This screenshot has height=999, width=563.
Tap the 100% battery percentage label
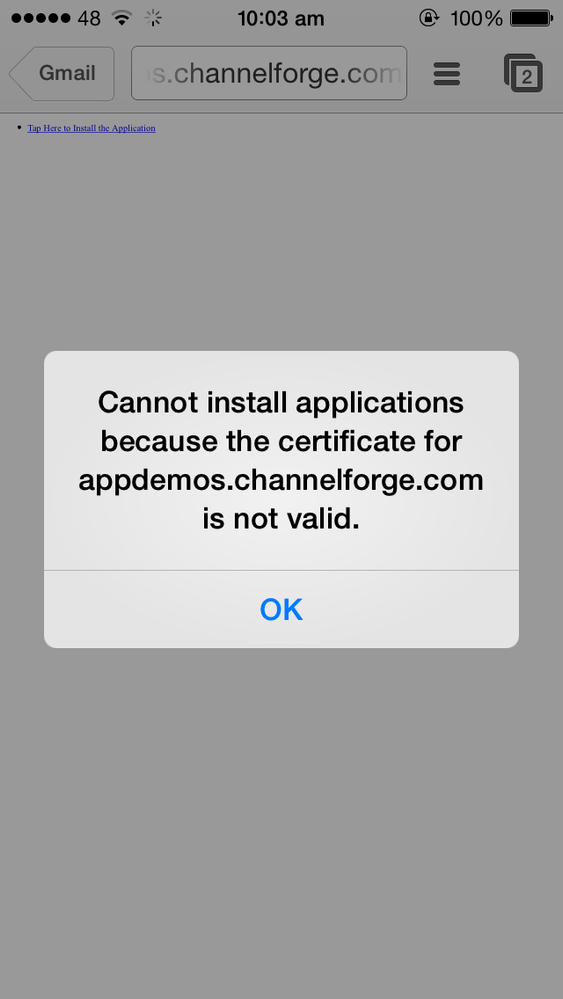[476, 18]
